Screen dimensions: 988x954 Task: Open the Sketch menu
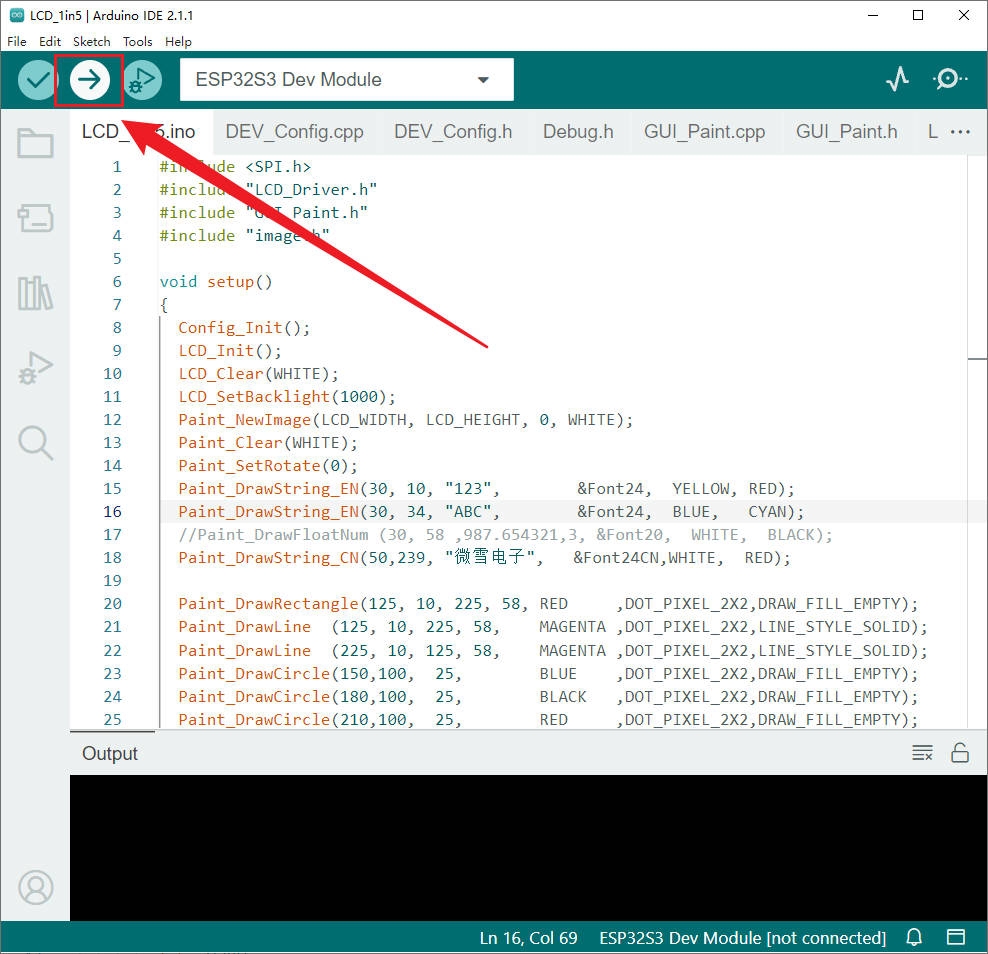[x=91, y=42]
